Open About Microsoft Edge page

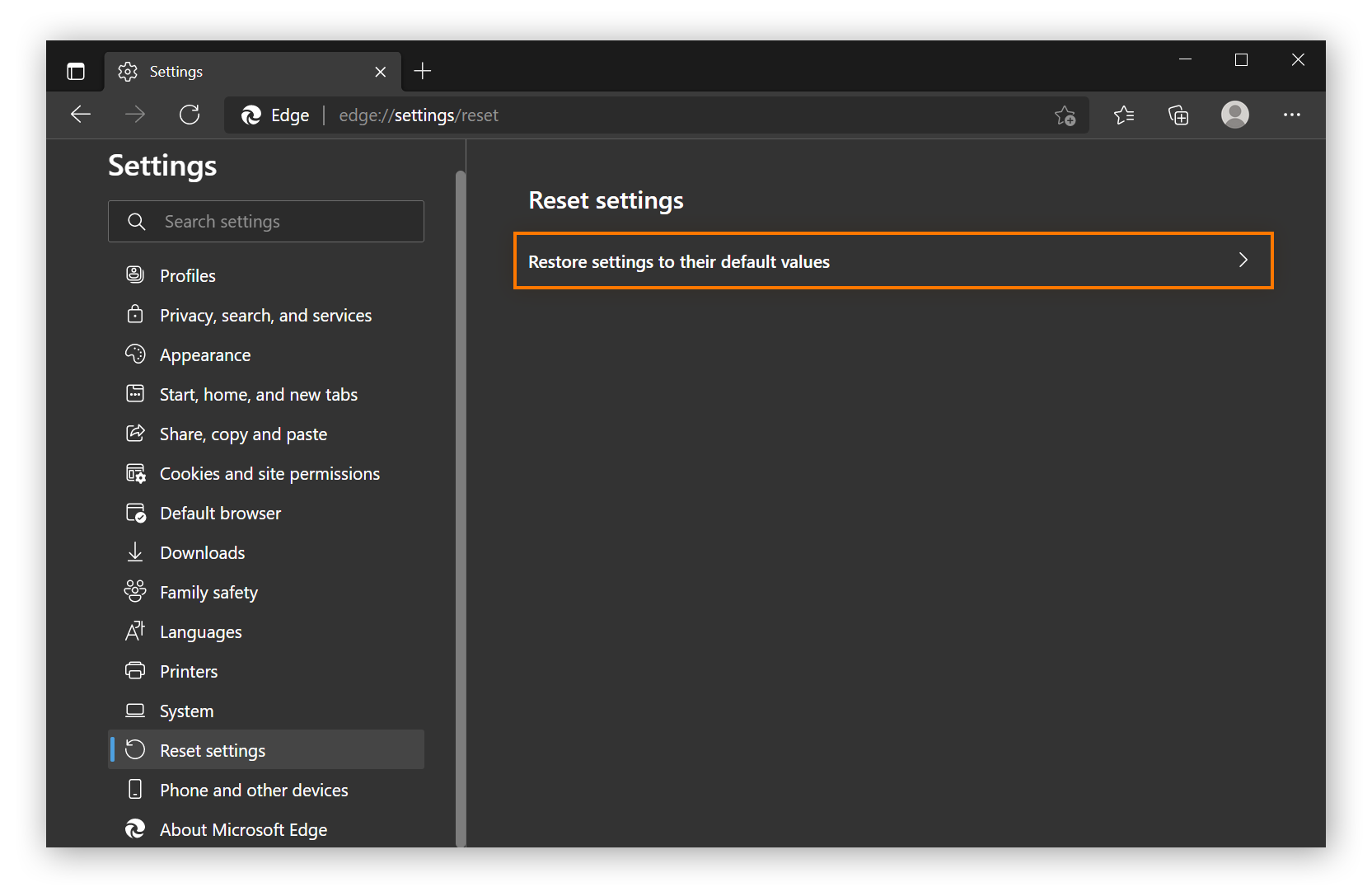coord(243,830)
